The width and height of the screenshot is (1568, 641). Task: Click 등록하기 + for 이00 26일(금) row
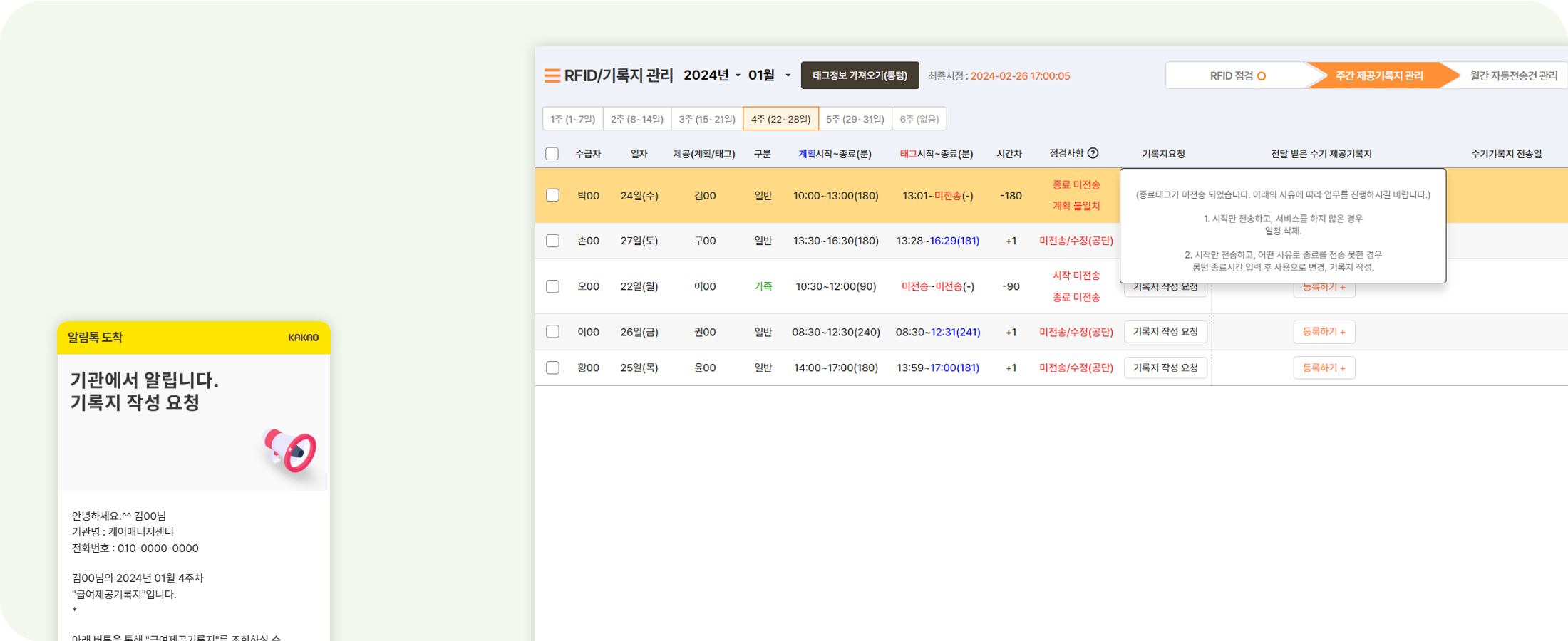pyautogui.click(x=1324, y=332)
